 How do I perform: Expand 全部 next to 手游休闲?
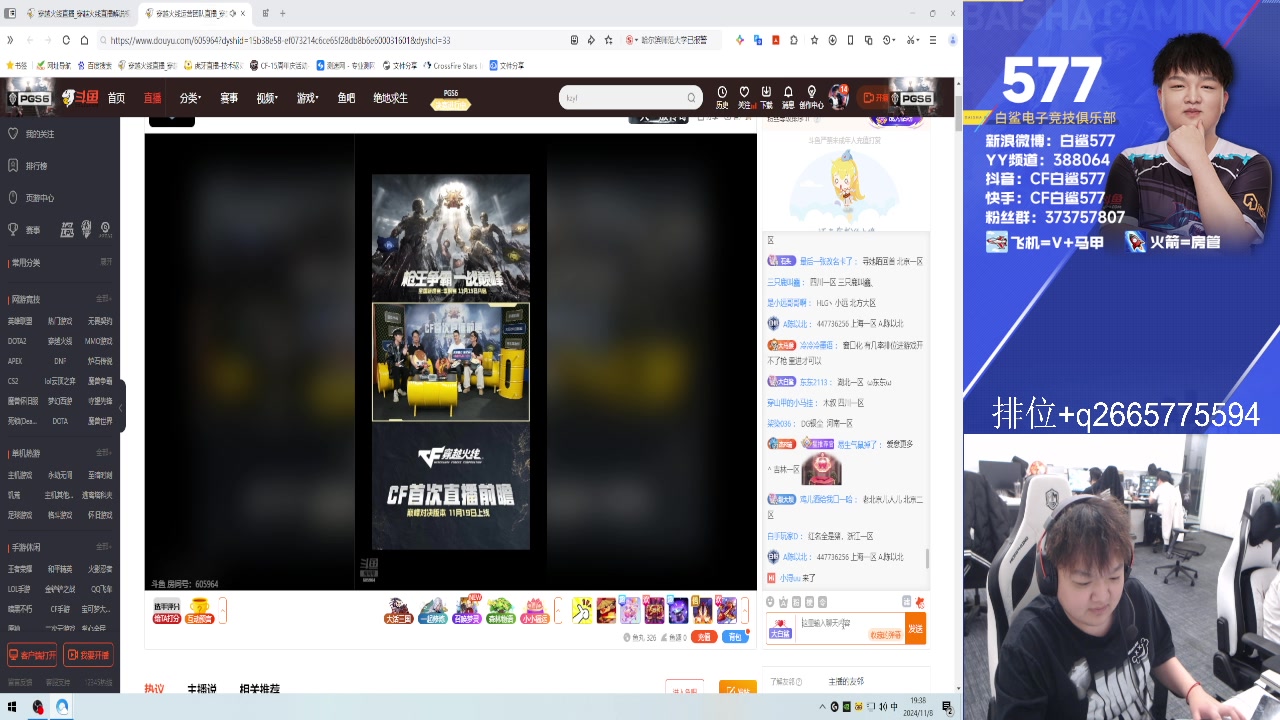pos(103,547)
